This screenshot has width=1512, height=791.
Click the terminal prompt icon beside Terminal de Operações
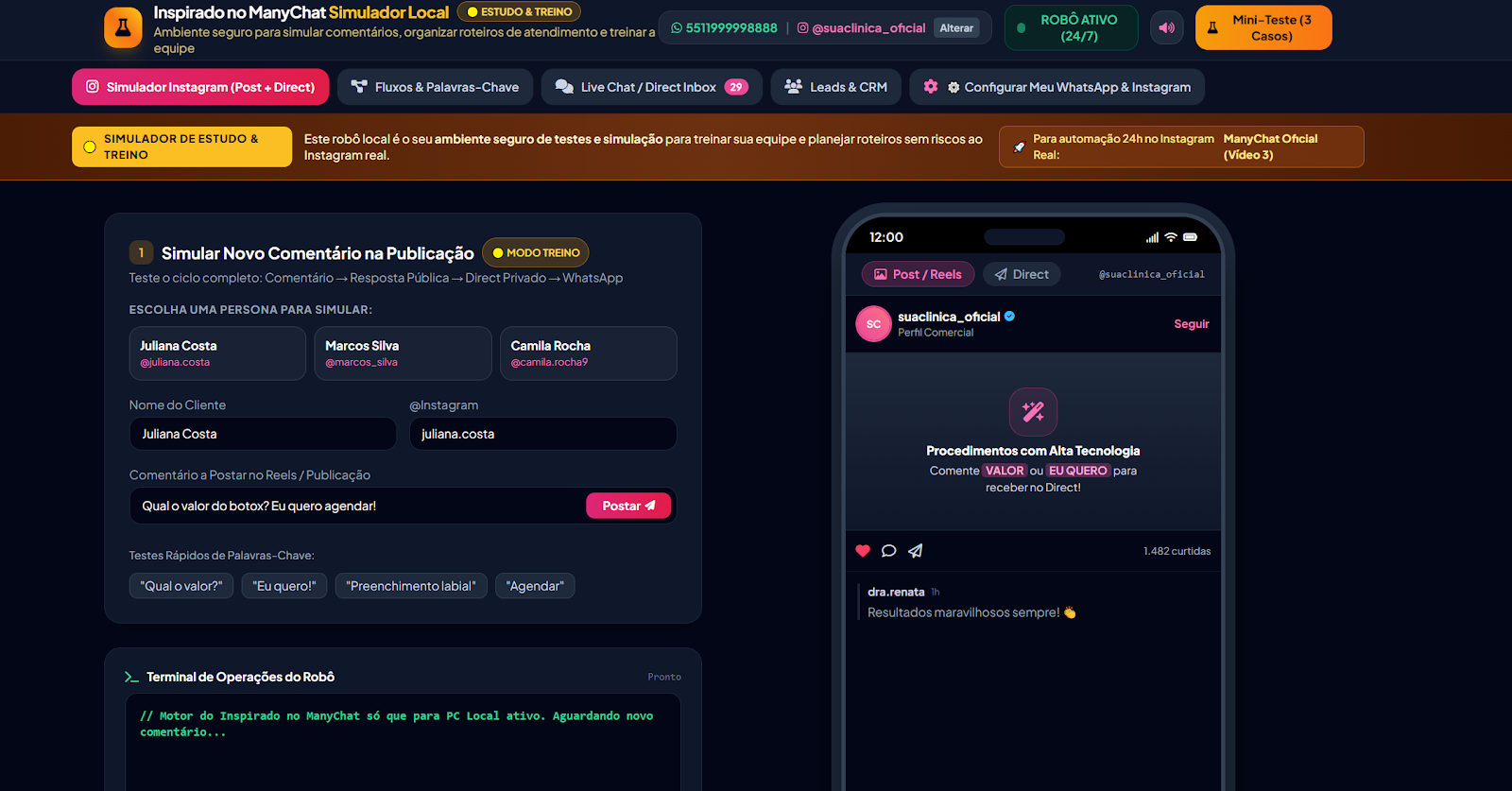pos(131,677)
